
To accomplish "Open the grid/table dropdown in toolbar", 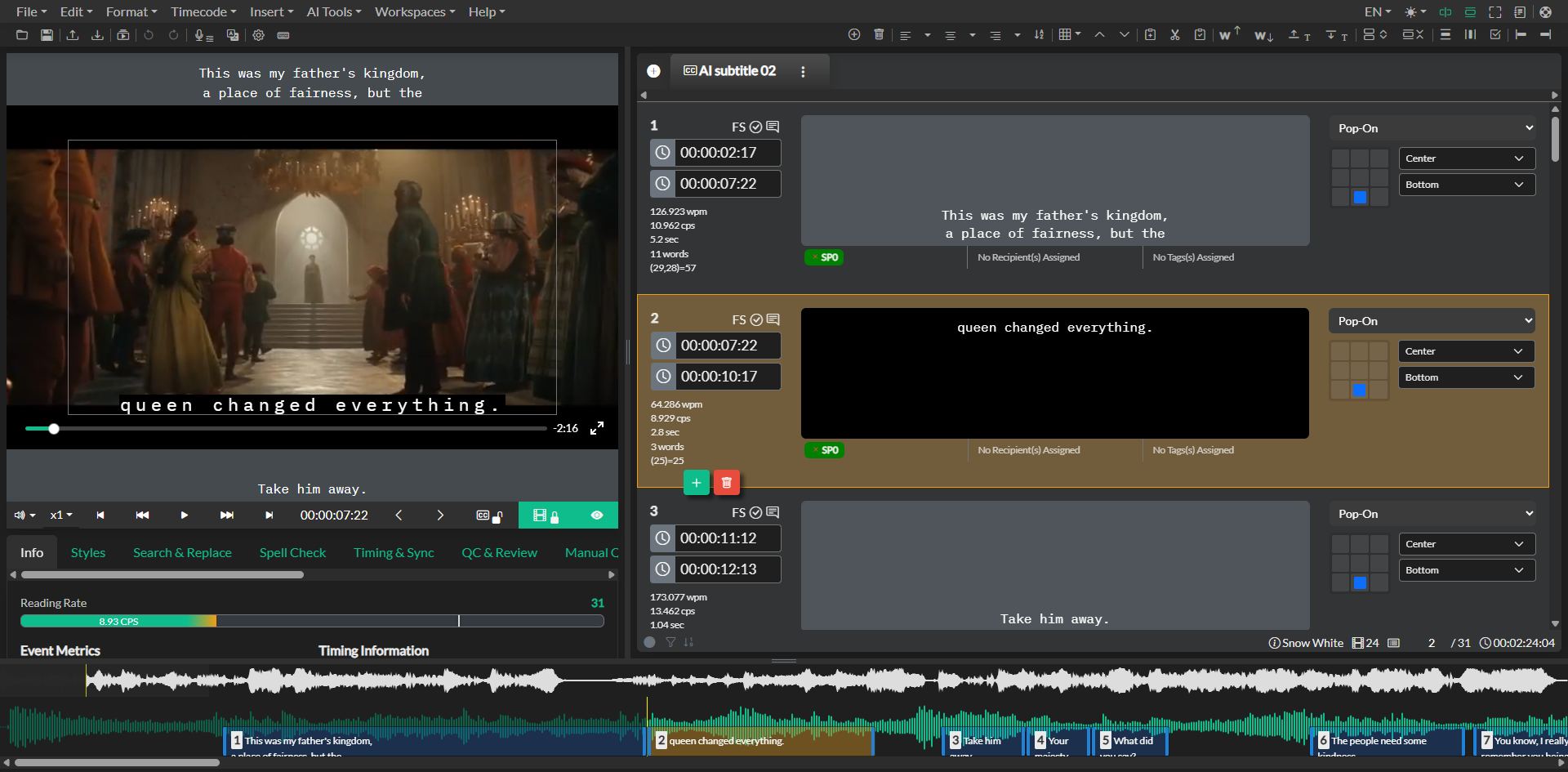I will pos(1070,34).
